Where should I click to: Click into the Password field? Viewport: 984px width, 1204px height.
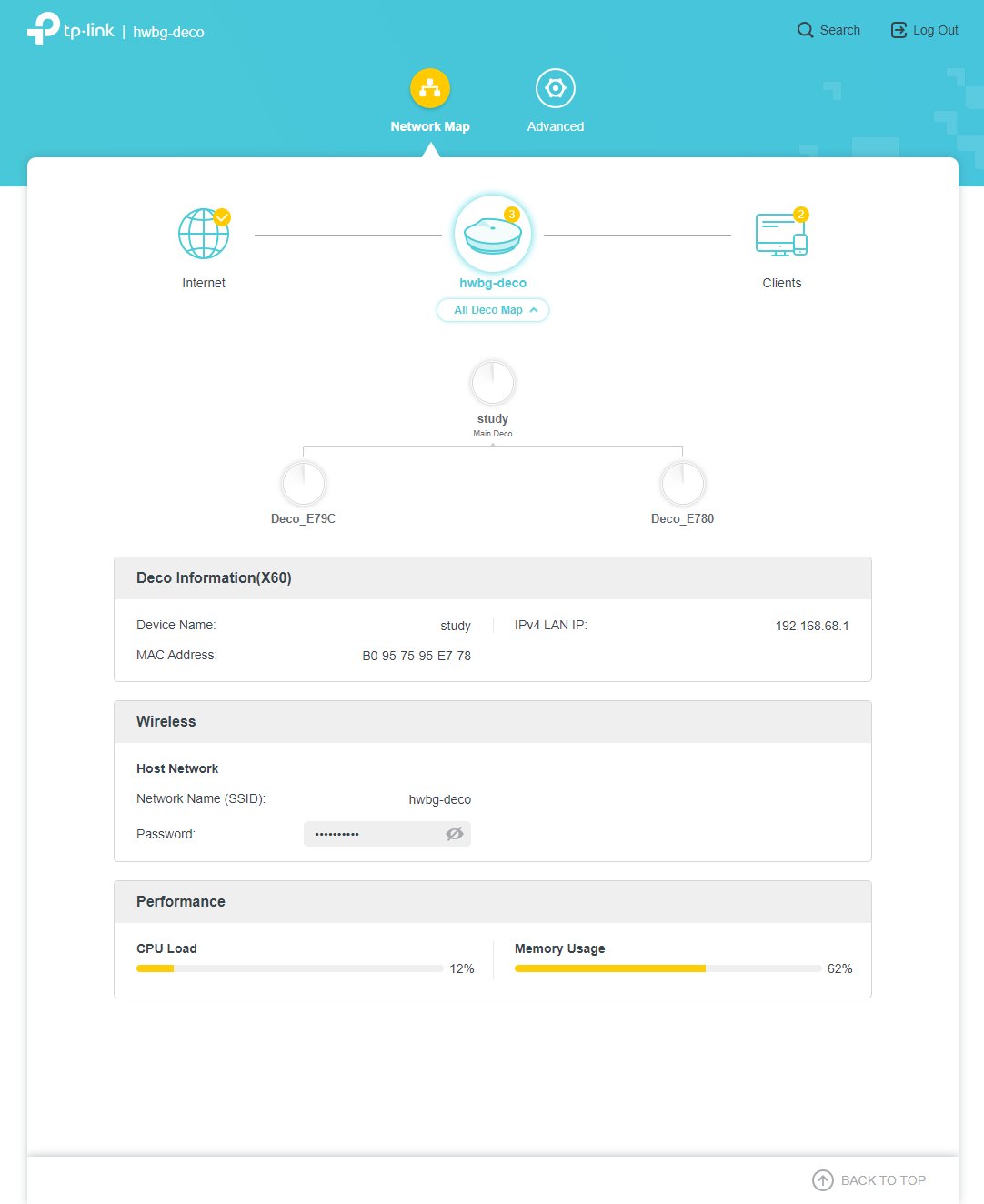point(387,834)
